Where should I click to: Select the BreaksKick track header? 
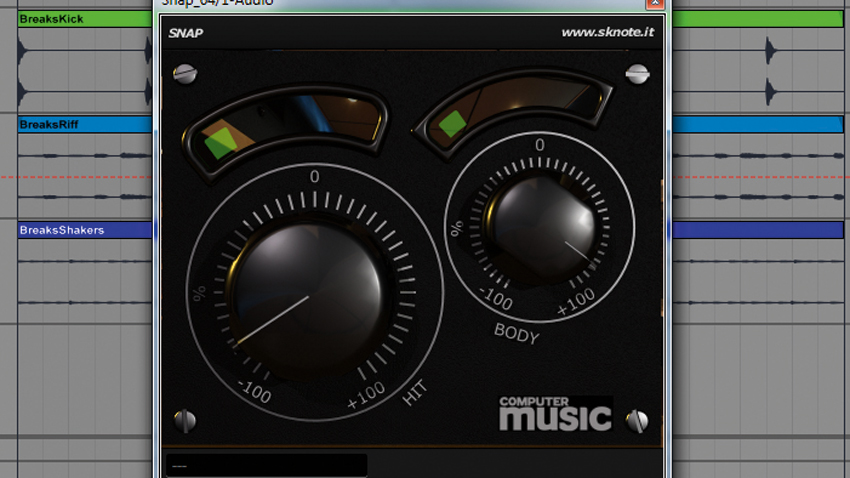pos(85,19)
